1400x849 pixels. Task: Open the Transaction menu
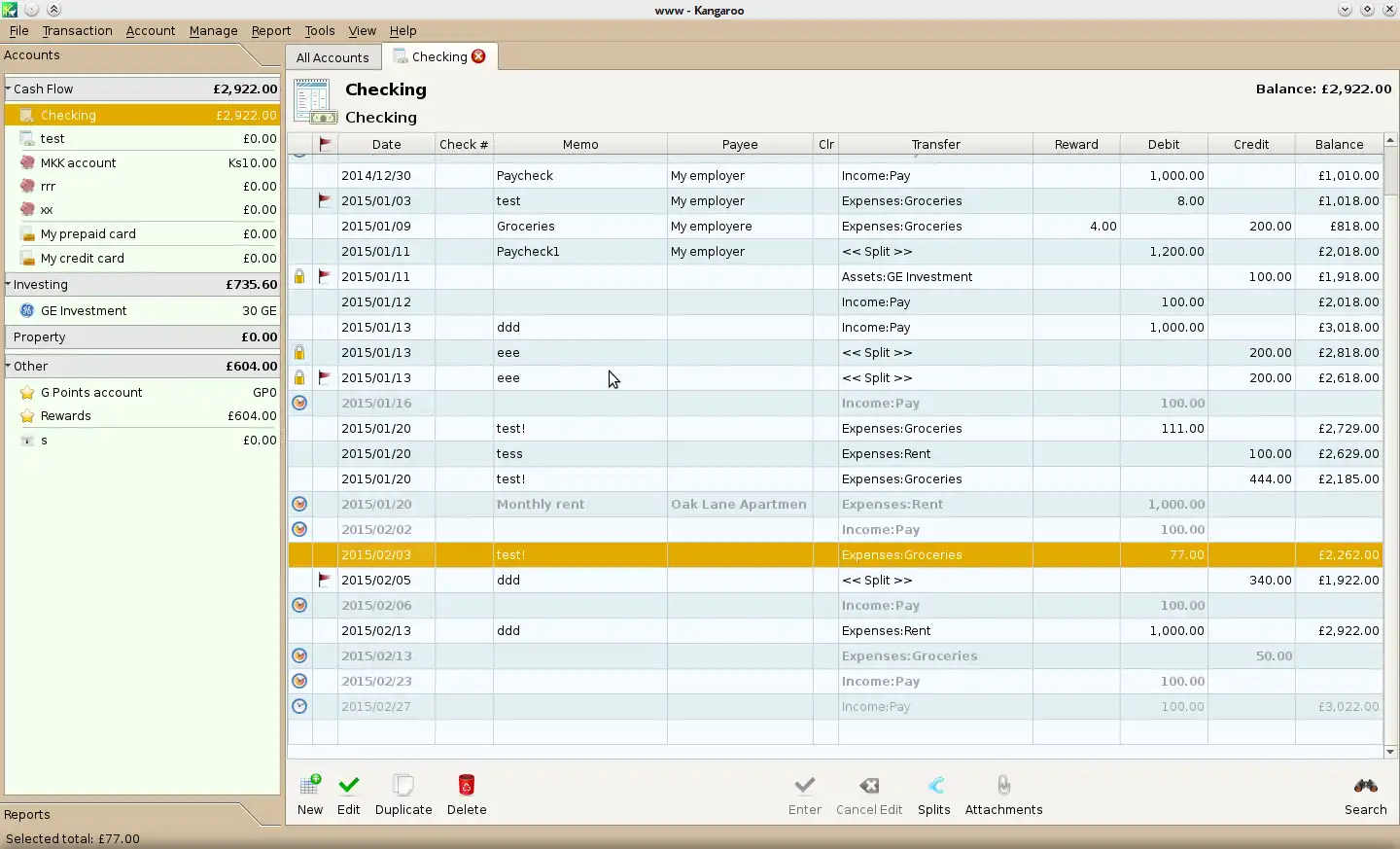coord(77,30)
